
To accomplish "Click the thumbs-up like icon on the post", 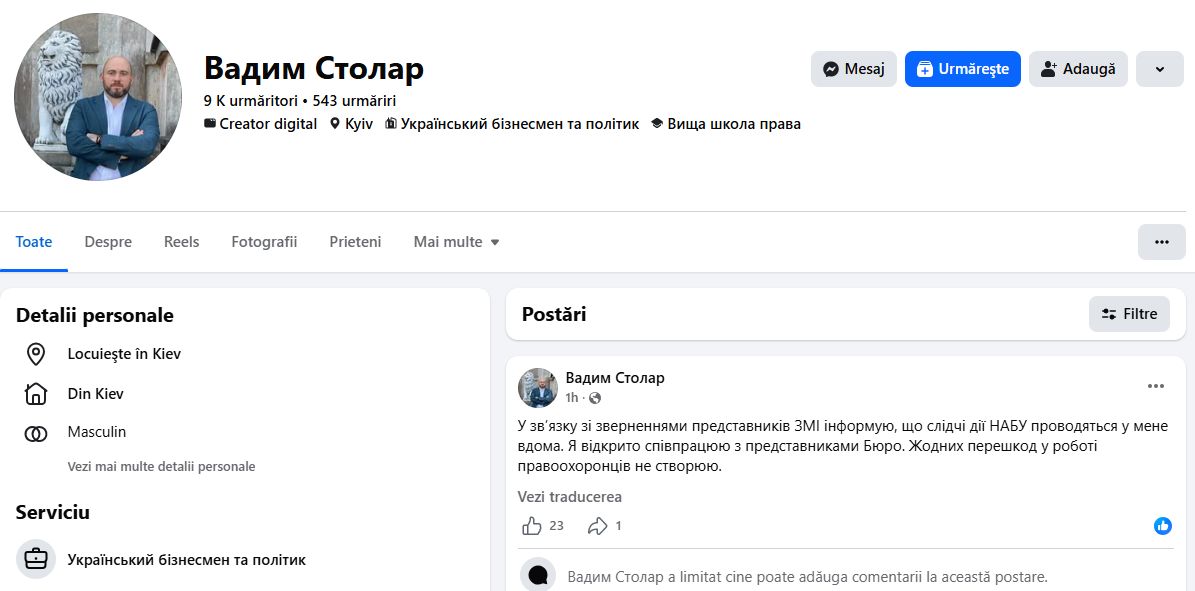I will click(531, 525).
